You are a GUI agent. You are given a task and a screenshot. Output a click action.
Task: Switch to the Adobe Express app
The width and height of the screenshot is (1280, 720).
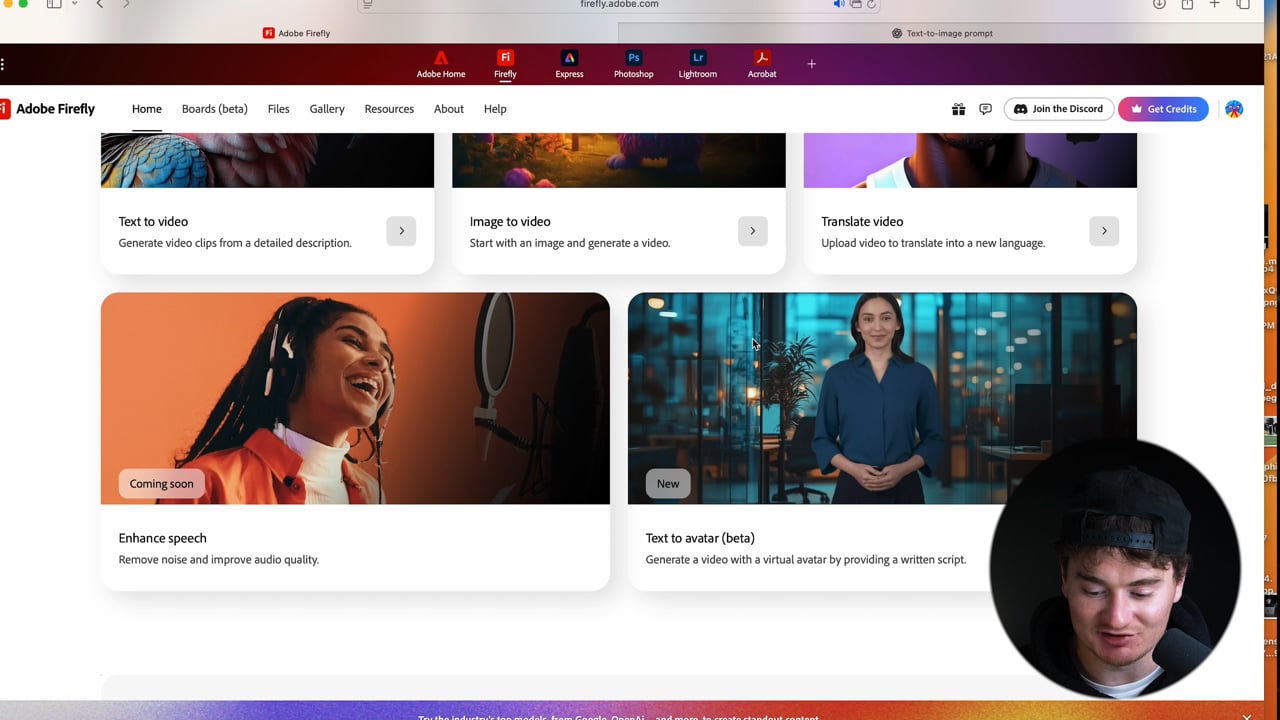569,64
